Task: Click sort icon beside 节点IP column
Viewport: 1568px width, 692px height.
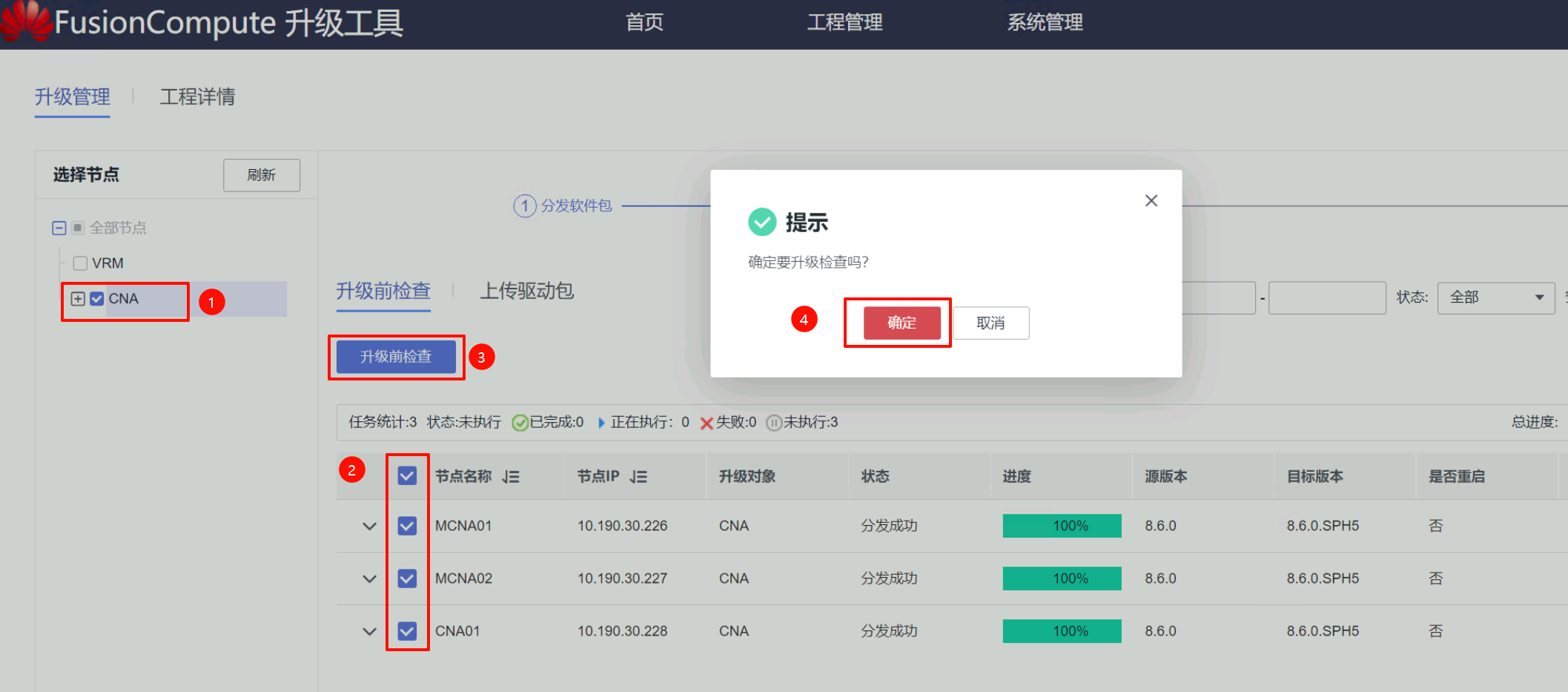Action: (x=638, y=477)
